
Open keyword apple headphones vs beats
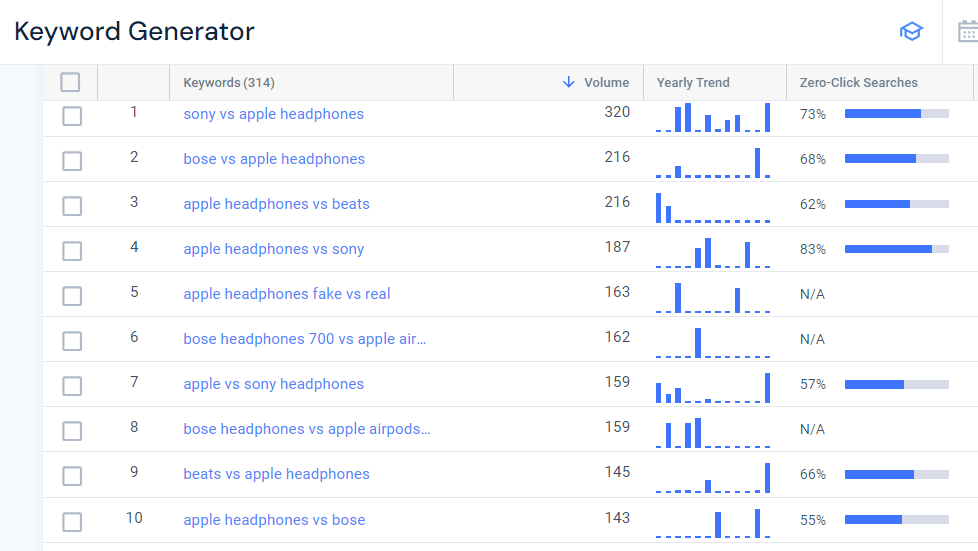coord(276,204)
